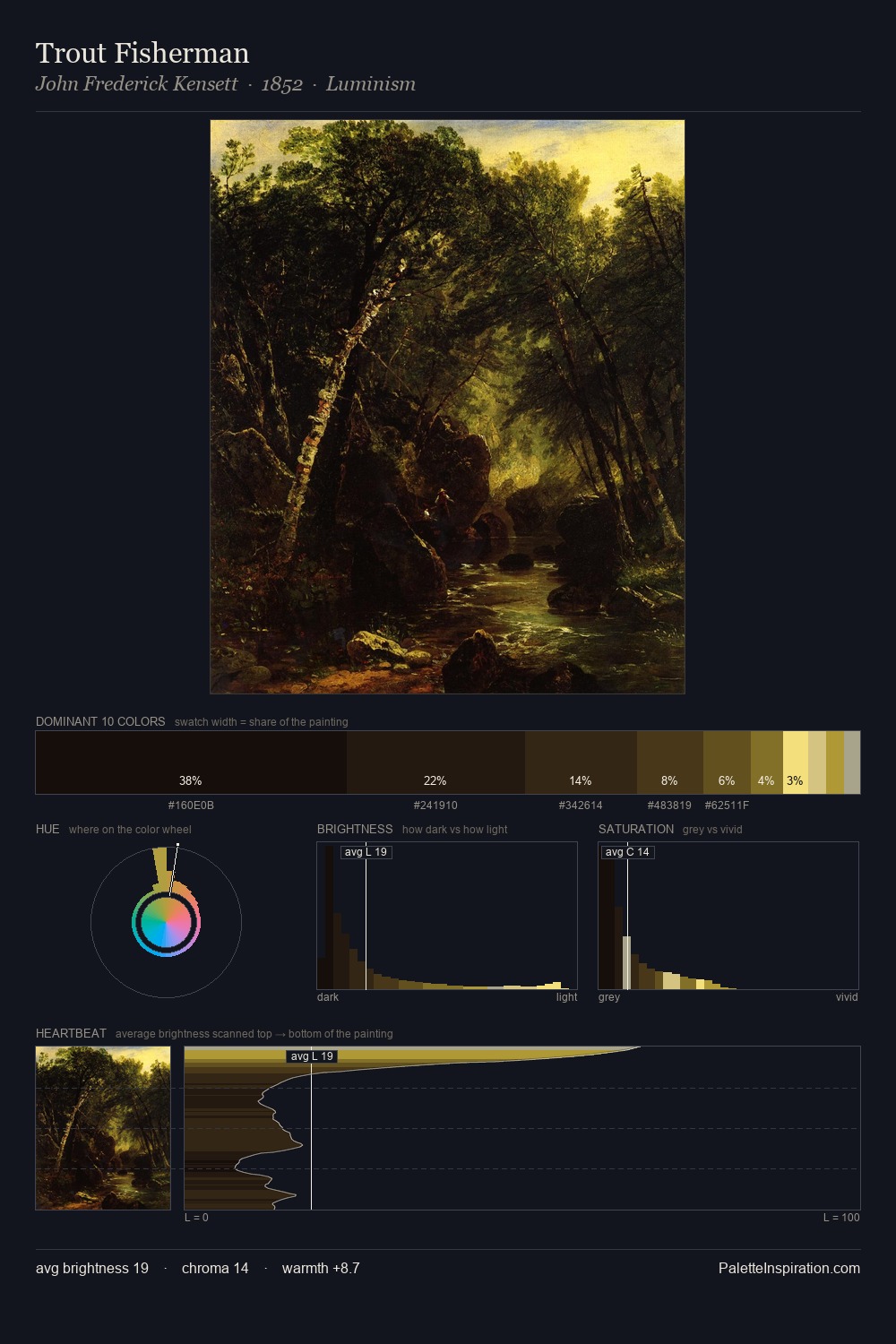896x1344 pixels.
Task: Click the footer "warmth +8.7" stat
Action: pyautogui.click(x=321, y=1268)
